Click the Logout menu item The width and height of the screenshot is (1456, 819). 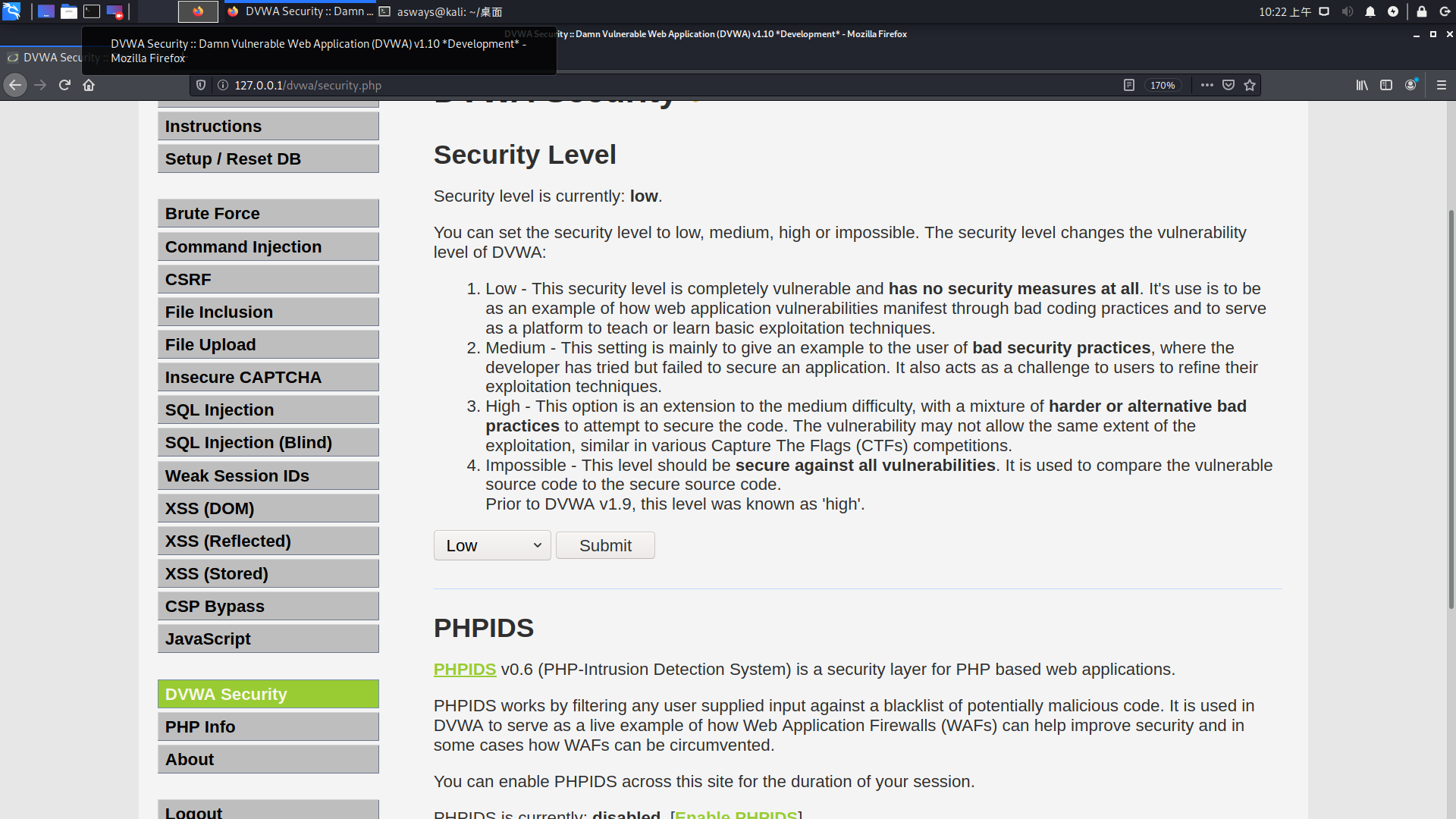(268, 810)
